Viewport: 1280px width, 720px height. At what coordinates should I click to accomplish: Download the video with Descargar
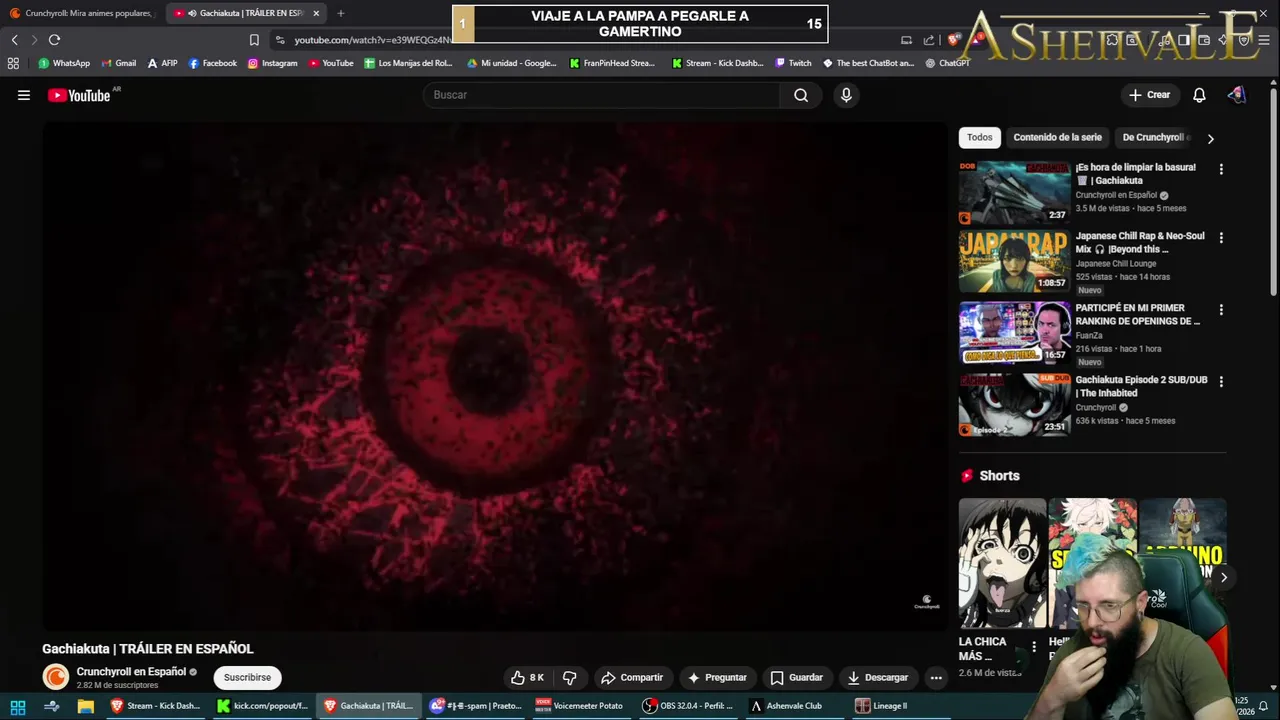878,677
